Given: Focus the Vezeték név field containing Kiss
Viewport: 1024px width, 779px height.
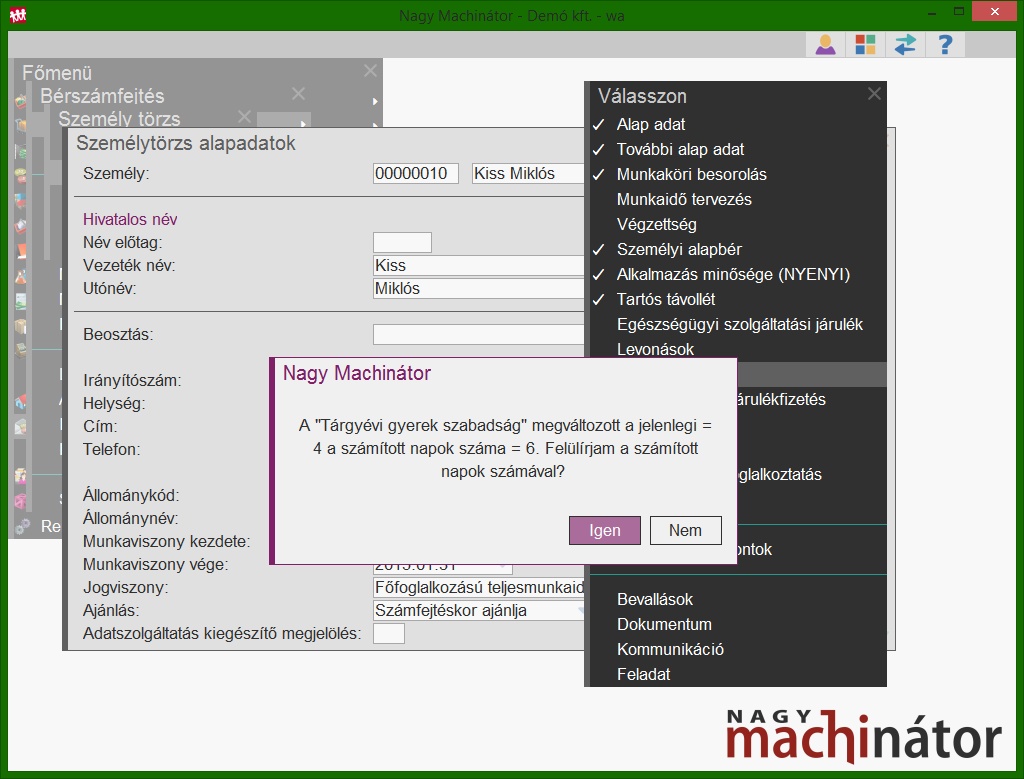Looking at the screenshot, I should (479, 266).
